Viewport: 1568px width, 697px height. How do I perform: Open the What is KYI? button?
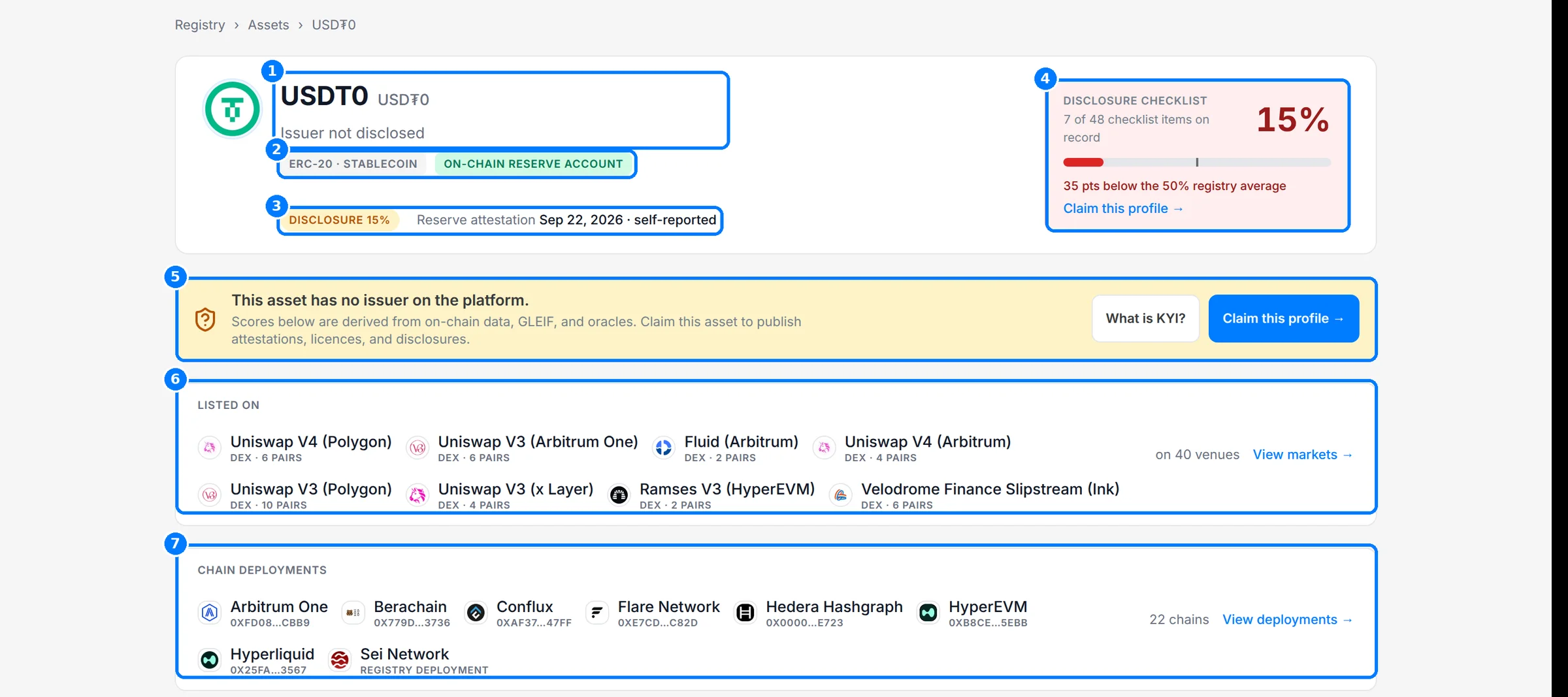click(x=1145, y=319)
